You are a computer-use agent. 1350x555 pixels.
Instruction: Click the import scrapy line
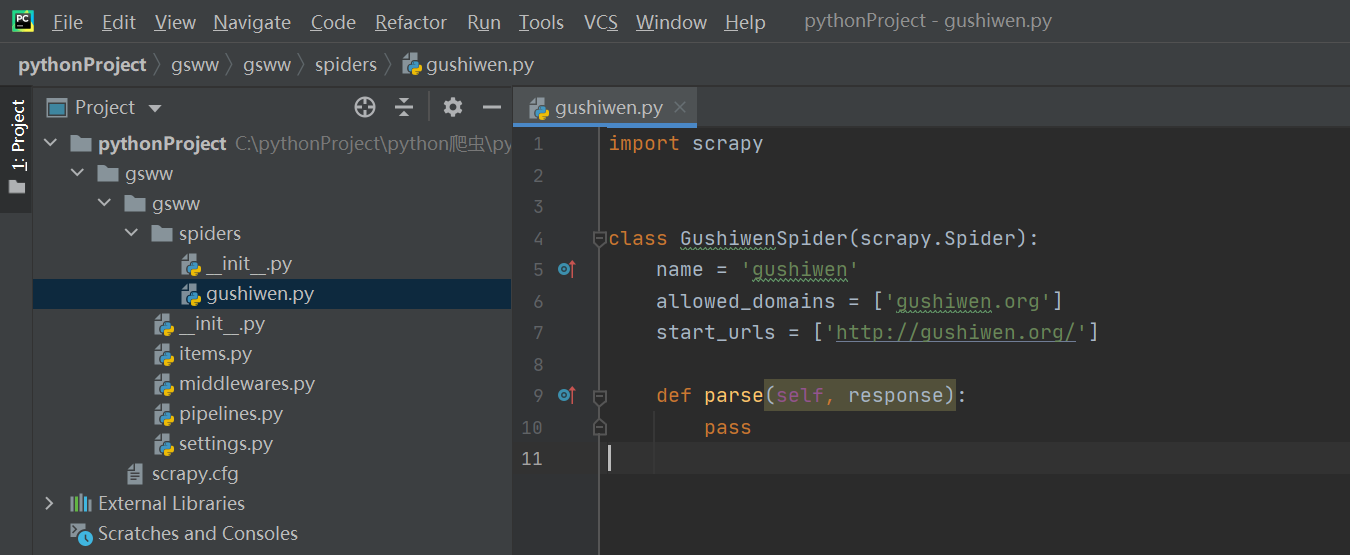(x=686, y=143)
